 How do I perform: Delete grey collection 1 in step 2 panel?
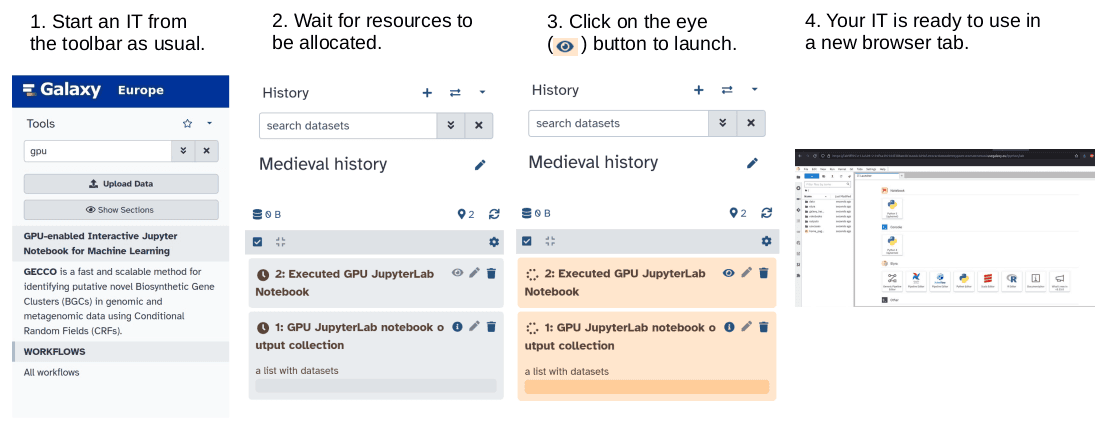(x=491, y=326)
